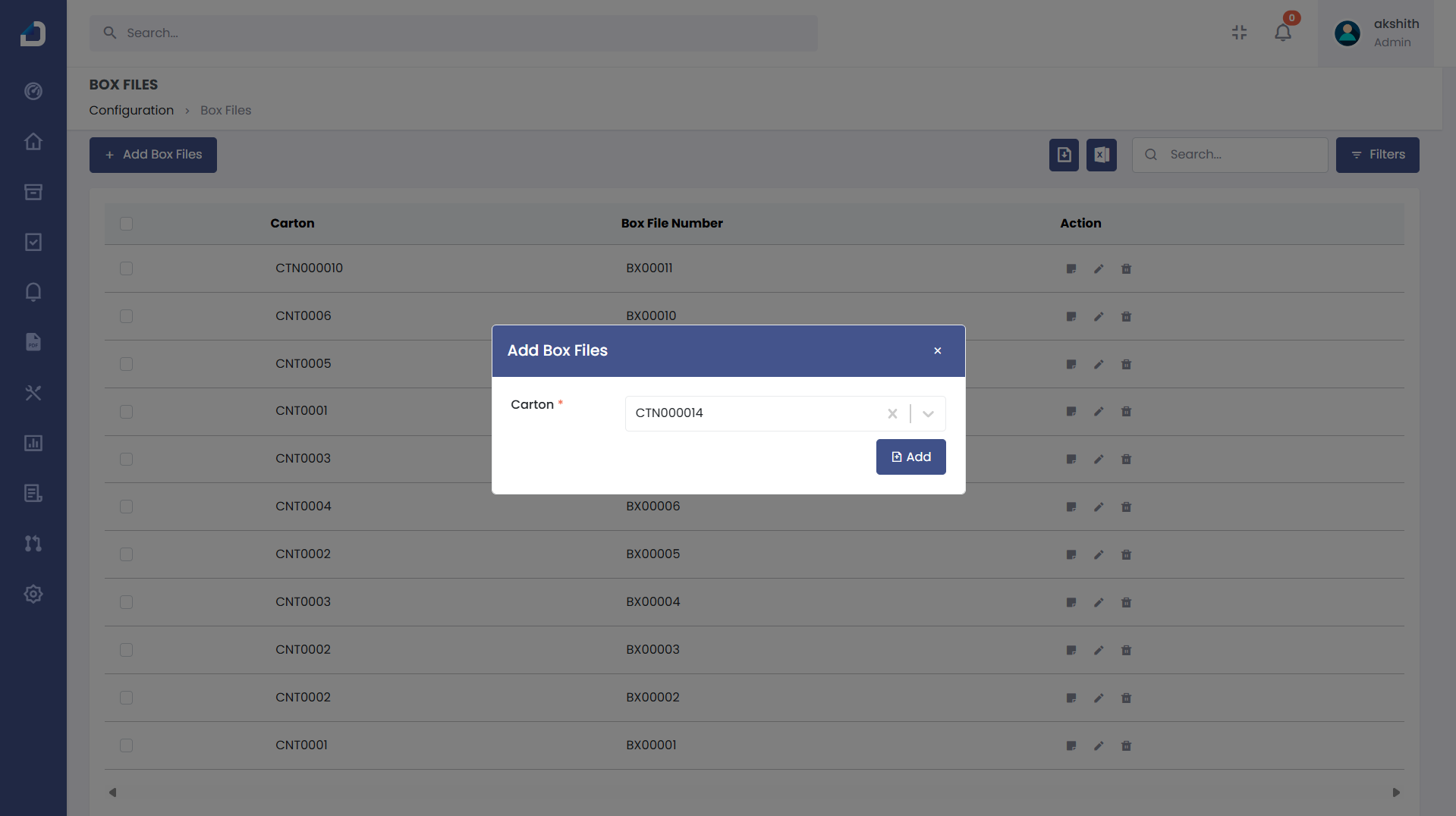Sort by Box File Number header
1456x816 pixels.
point(671,224)
